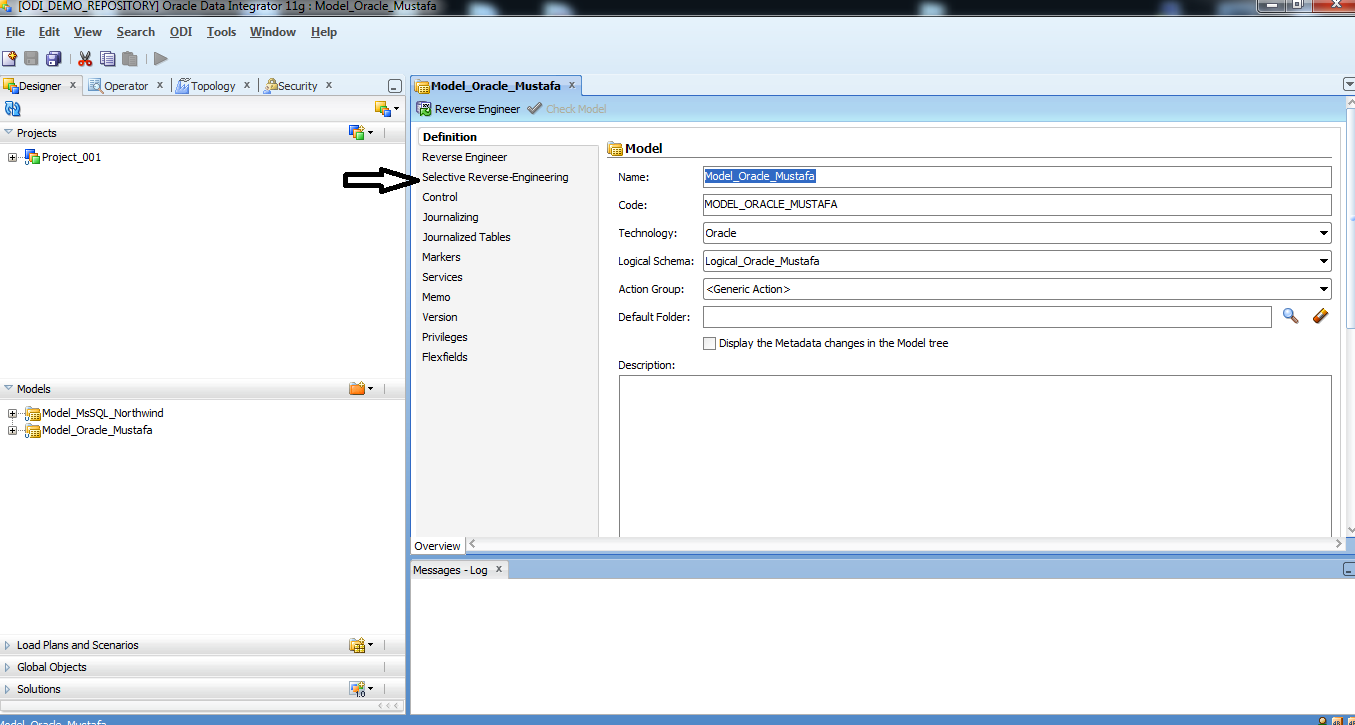Close the Designer tab

point(72,85)
